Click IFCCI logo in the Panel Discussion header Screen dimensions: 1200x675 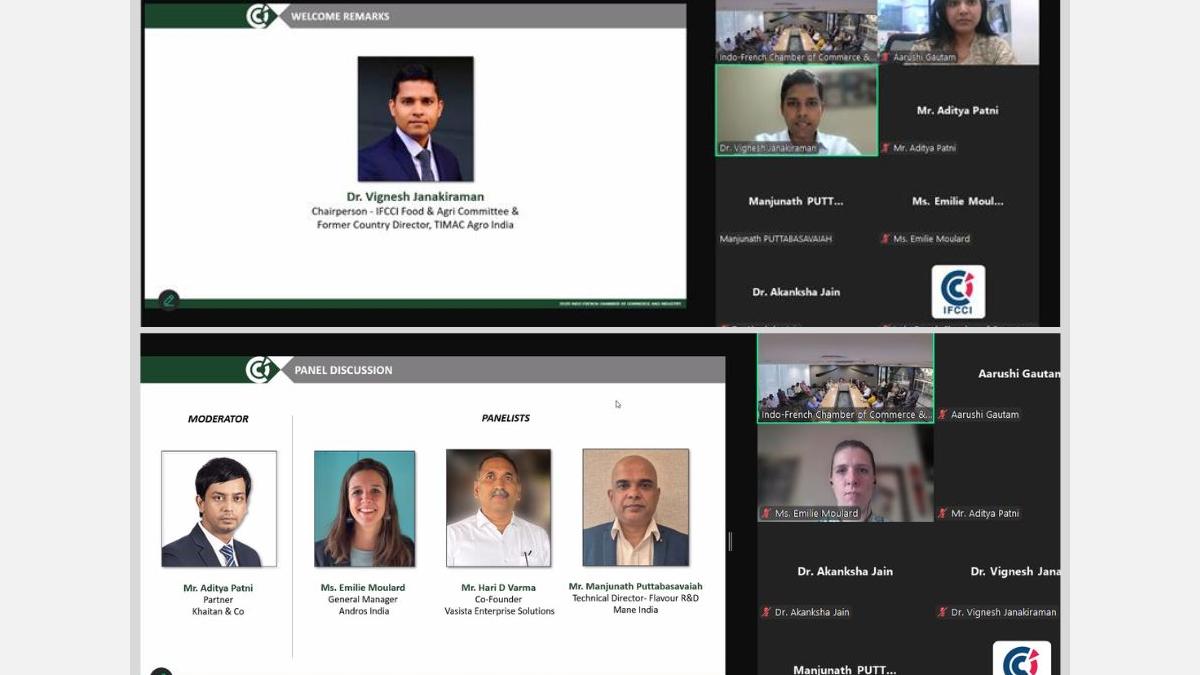(x=261, y=370)
